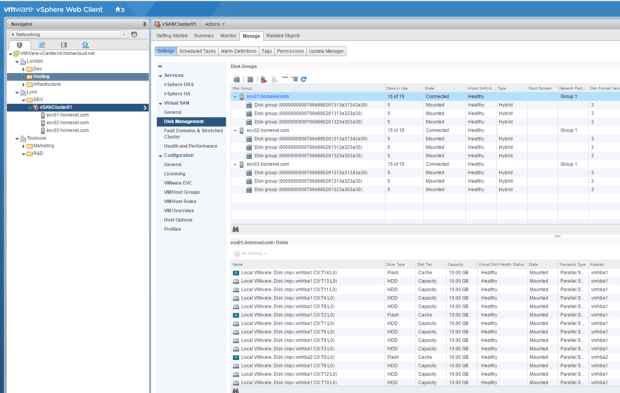
Task: Click the claim disks toolbar icon
Action: (x=236, y=79)
